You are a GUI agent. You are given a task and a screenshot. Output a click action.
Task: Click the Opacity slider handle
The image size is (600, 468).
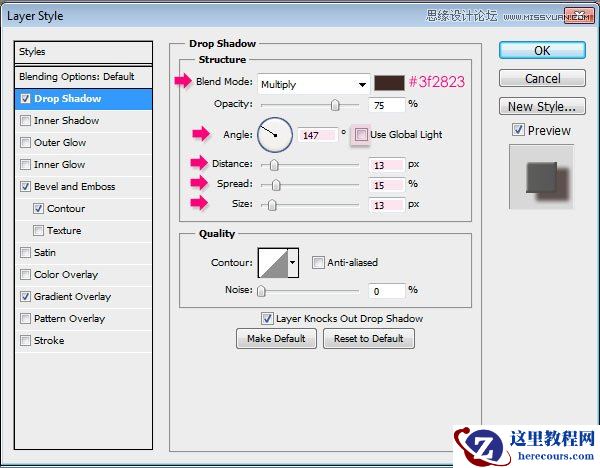pyautogui.click(x=335, y=105)
